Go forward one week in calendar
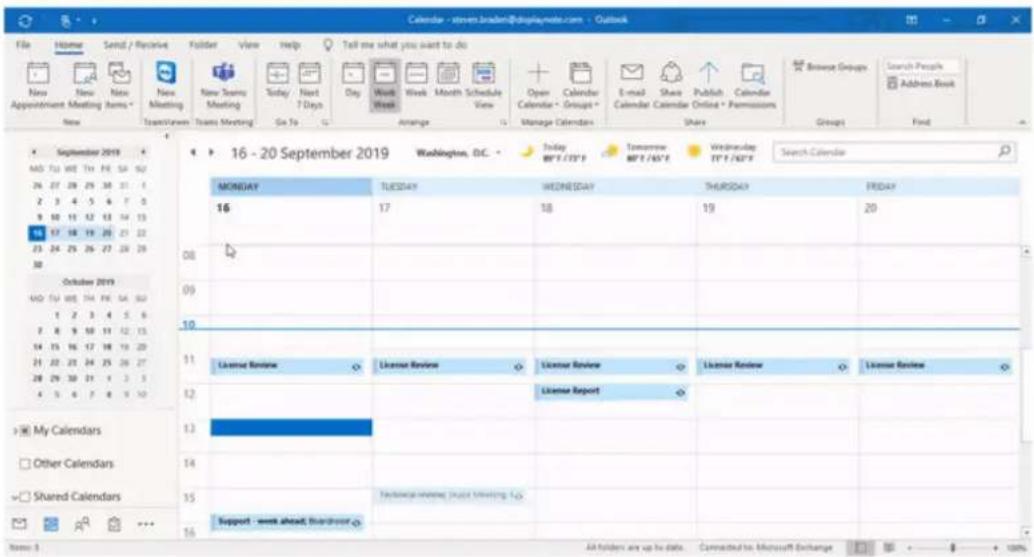Image resolution: width=1034 pixels, height=557 pixels. click(x=211, y=152)
